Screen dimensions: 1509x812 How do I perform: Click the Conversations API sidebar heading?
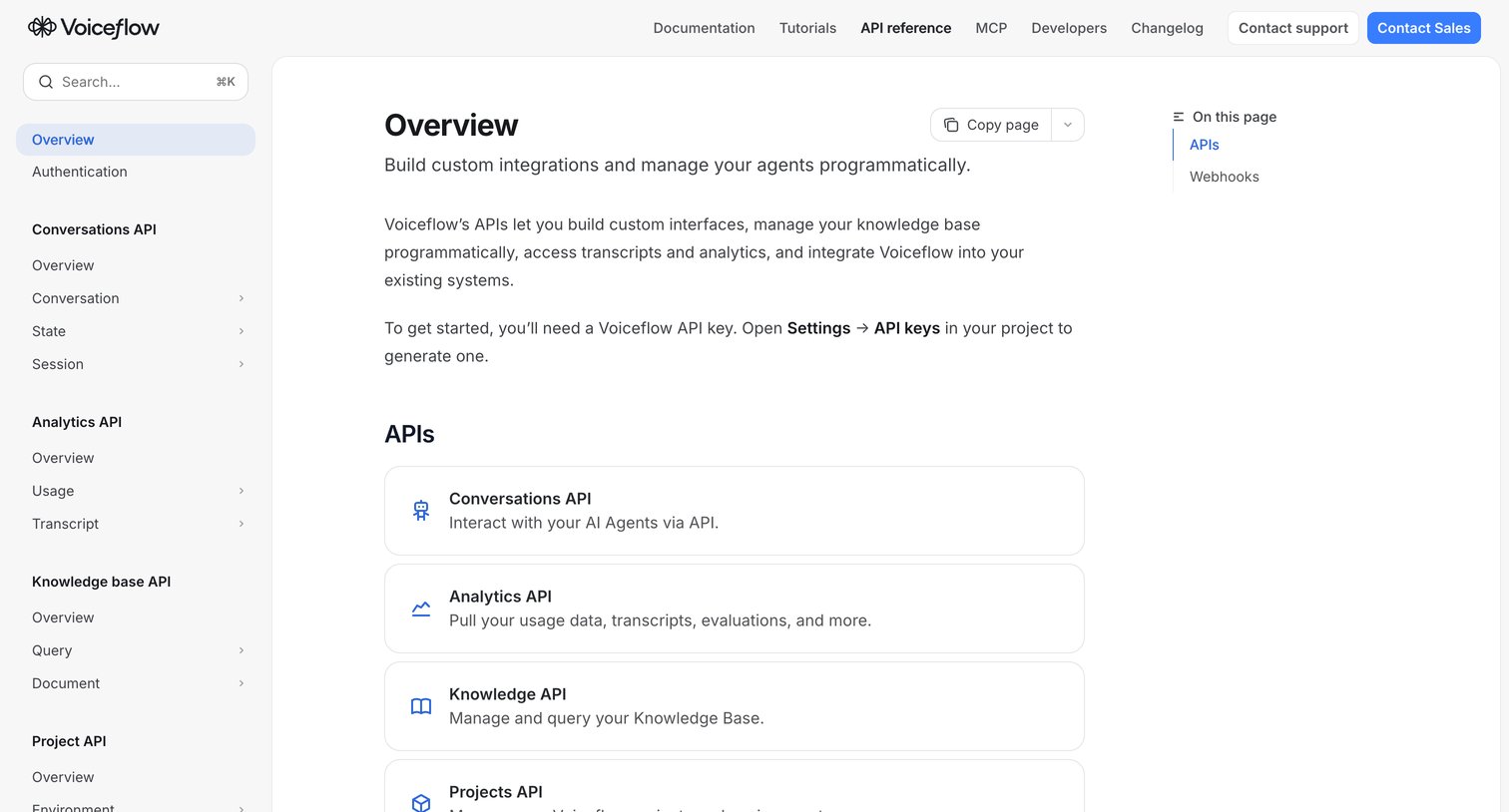click(x=94, y=229)
